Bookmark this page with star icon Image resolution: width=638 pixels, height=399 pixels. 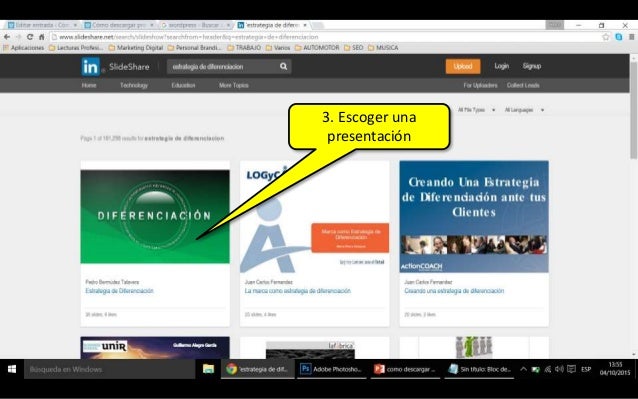tap(605, 37)
